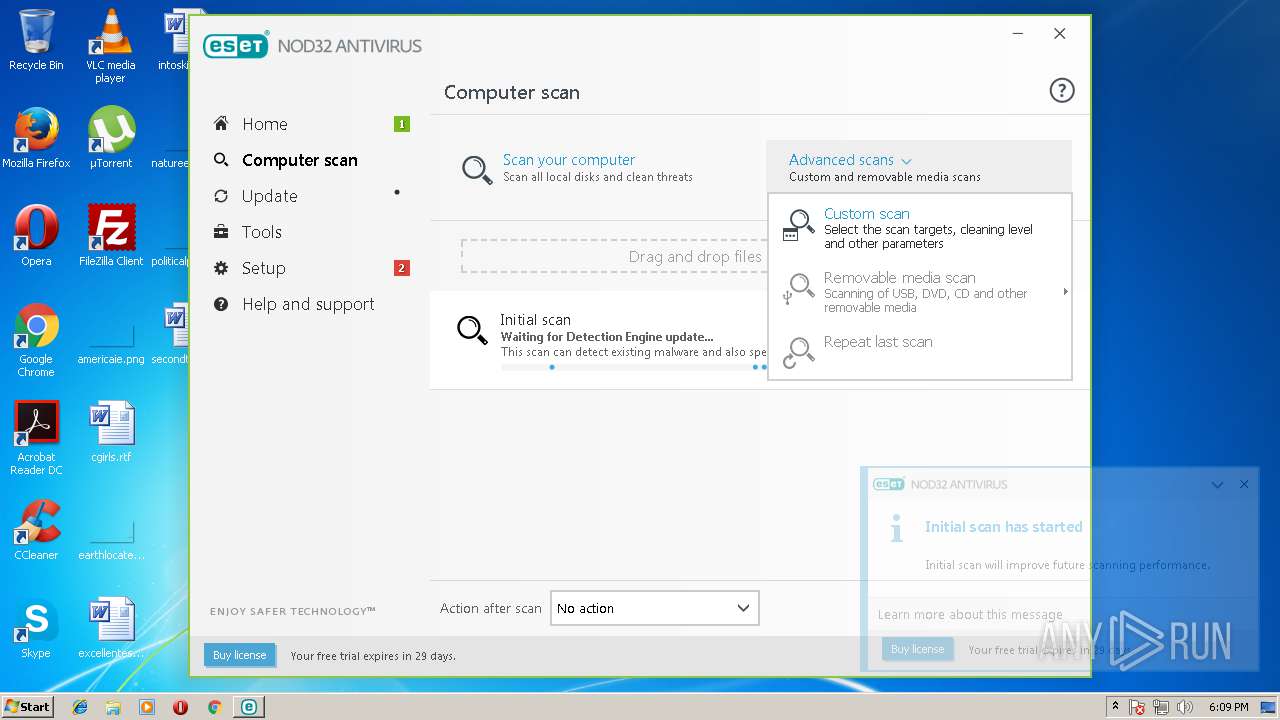Open Acrobat Reader DC desktop shortcut
1280x720 pixels.
36,439
